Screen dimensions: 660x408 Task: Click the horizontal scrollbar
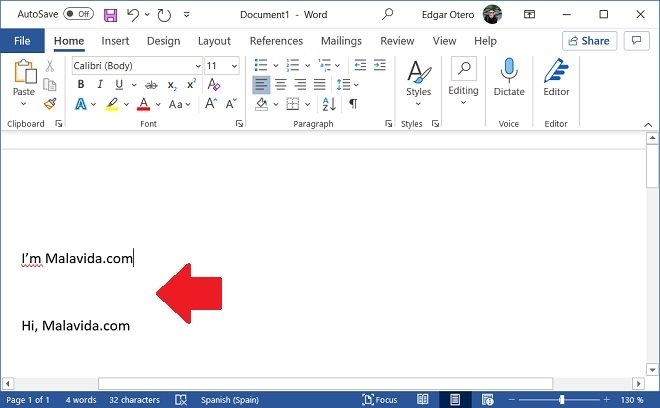325,384
